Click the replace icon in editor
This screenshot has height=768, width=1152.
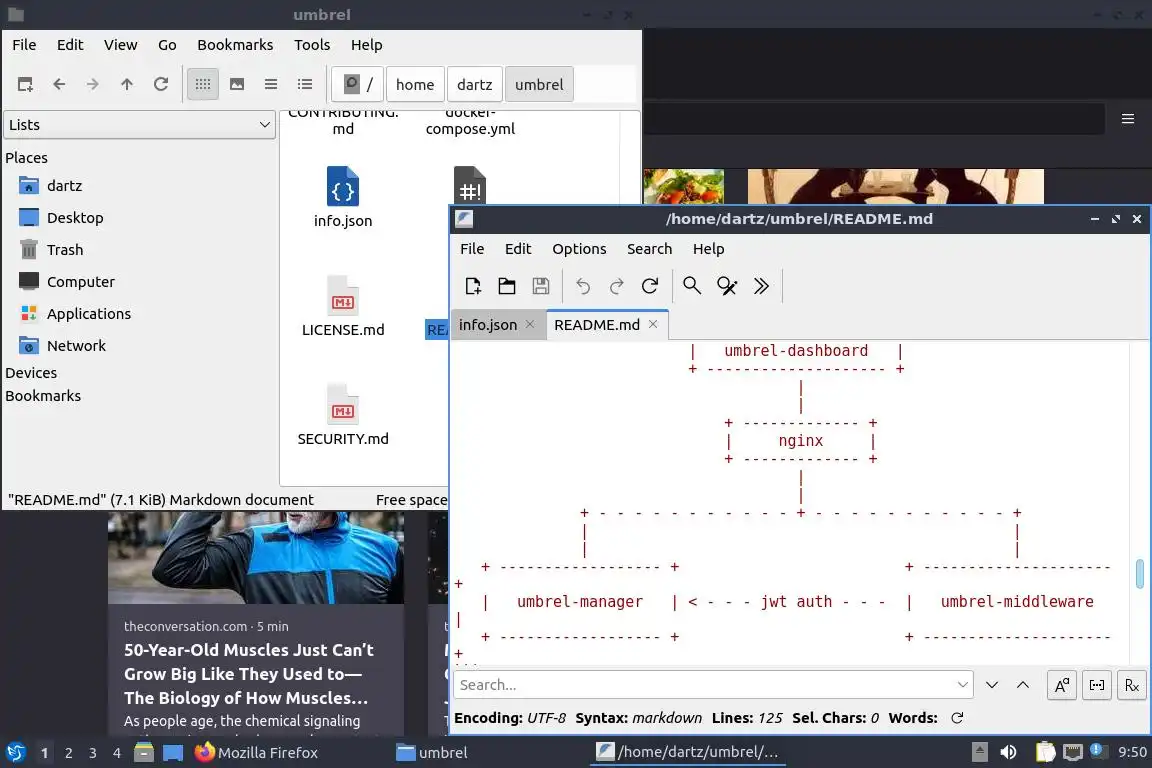[x=727, y=286]
